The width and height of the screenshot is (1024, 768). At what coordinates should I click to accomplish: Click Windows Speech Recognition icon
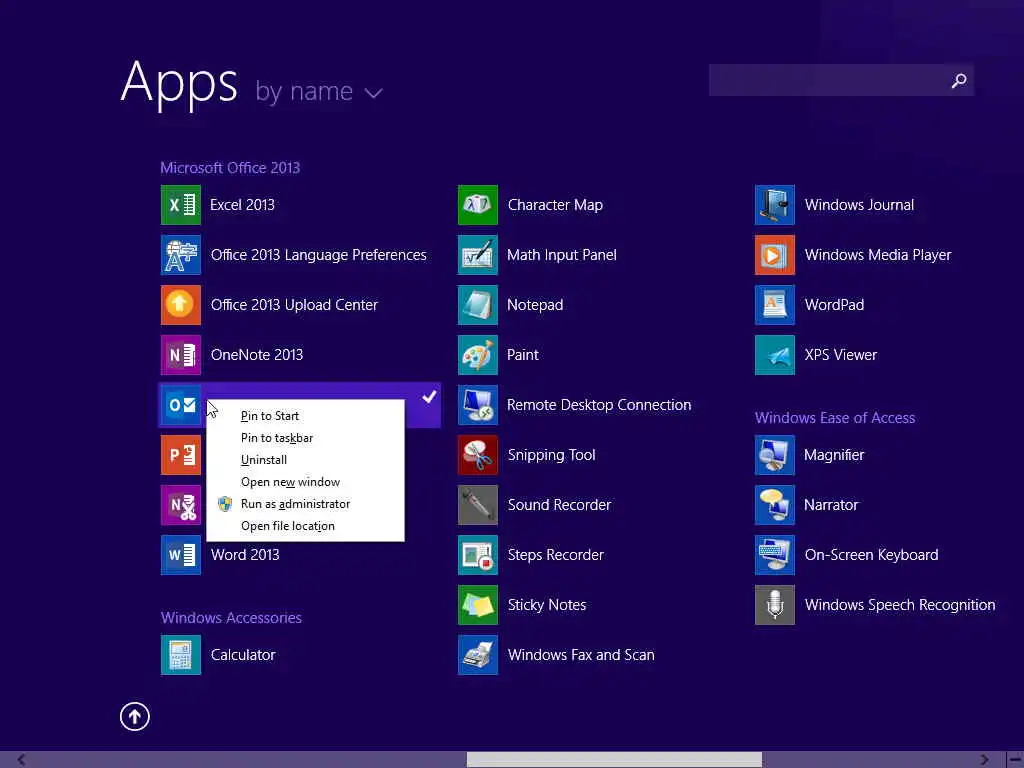coord(775,605)
